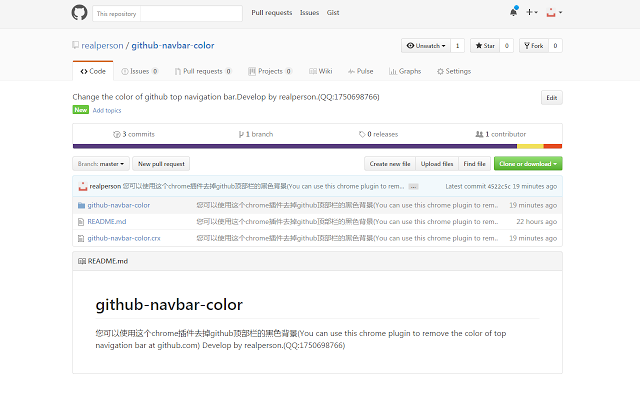Click the watchers count next to Unwatch
The image size is (640, 400).
tap(457, 46)
